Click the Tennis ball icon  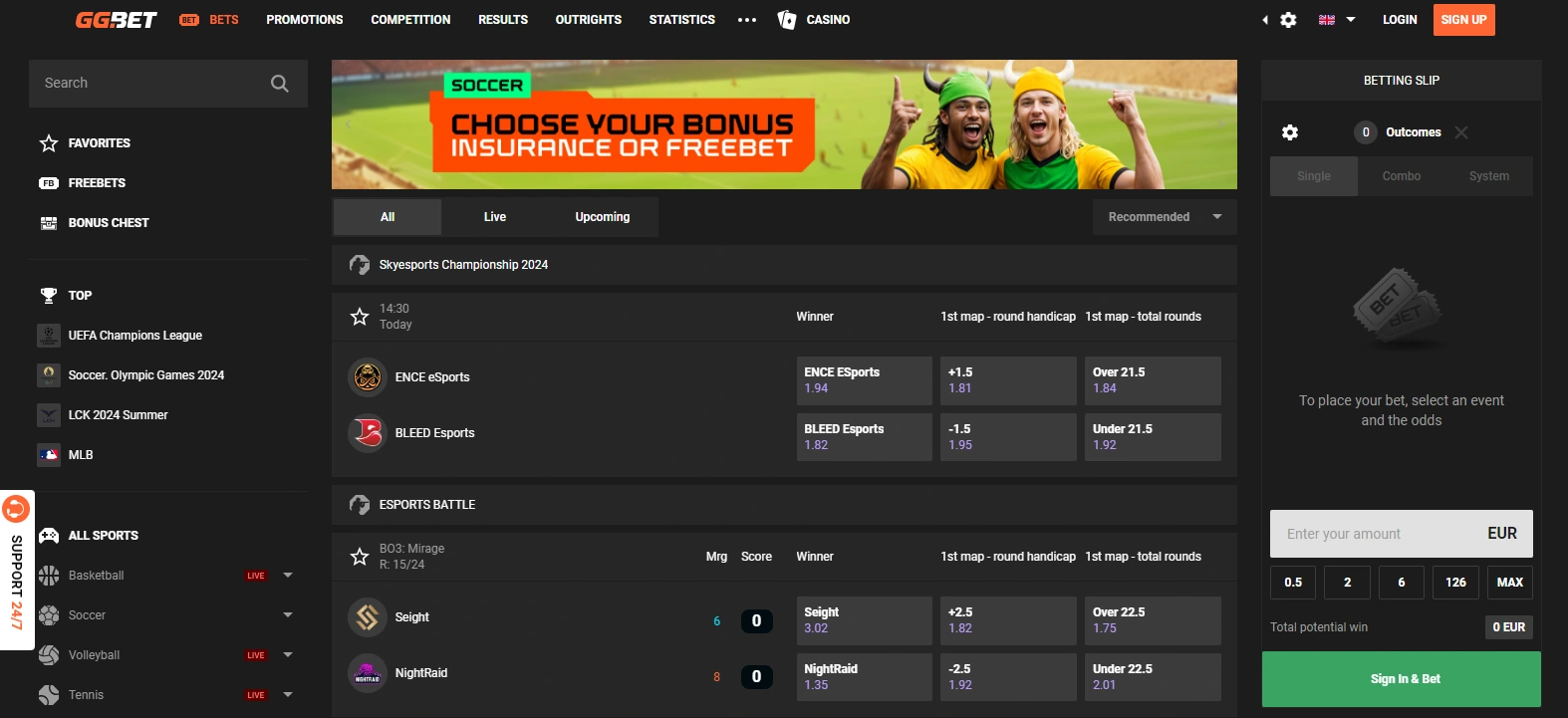click(x=49, y=695)
